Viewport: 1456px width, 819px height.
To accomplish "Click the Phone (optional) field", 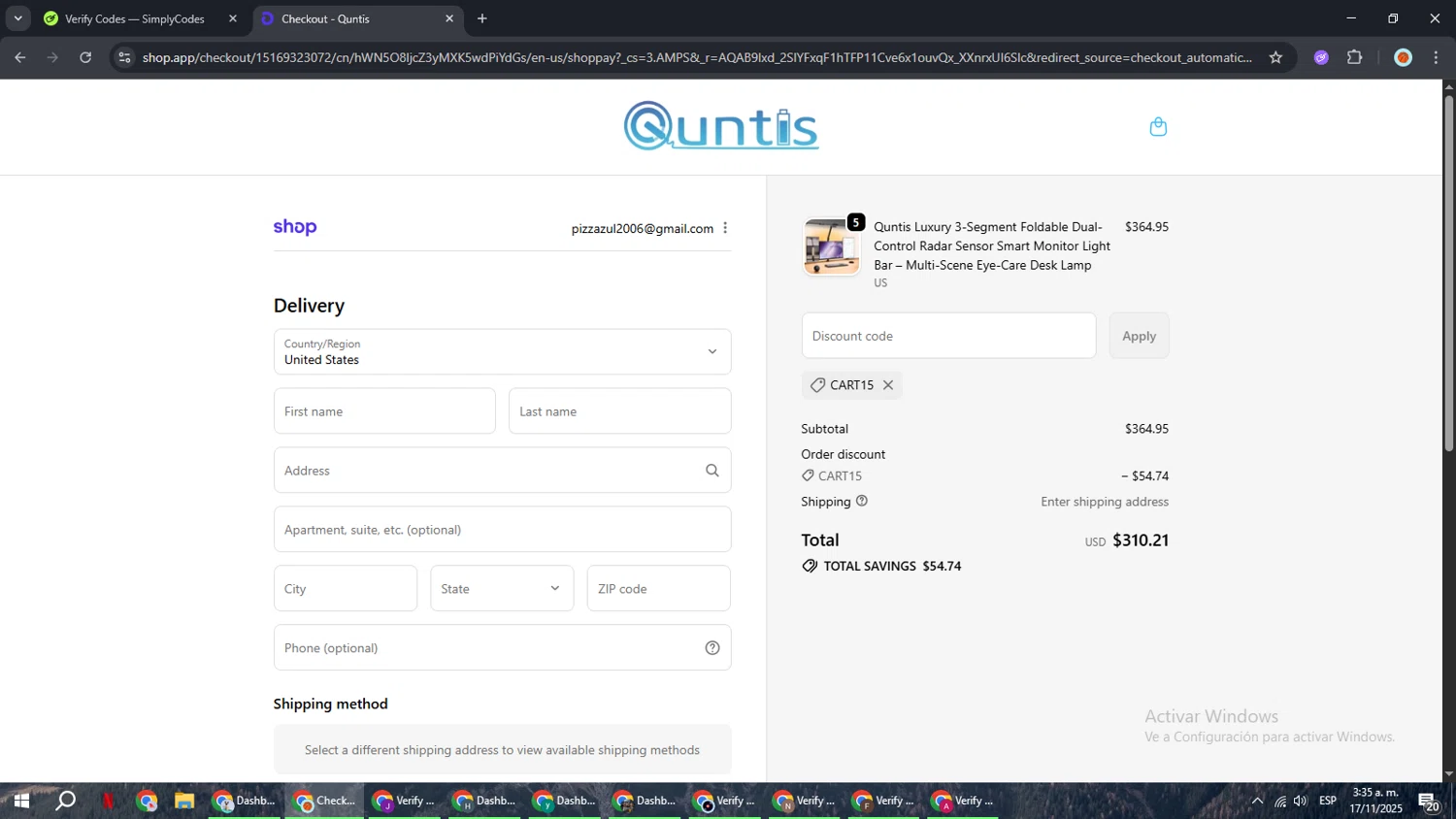I will pyautogui.click(x=502, y=647).
